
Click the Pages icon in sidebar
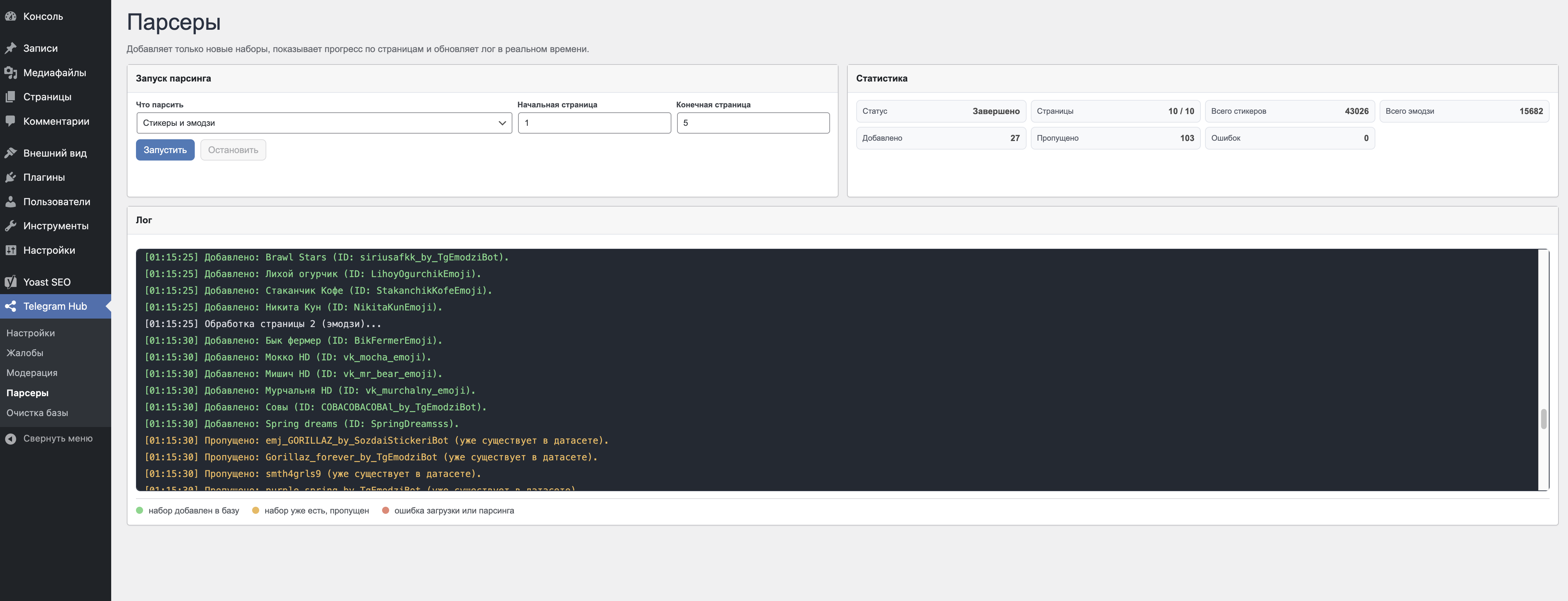10,97
